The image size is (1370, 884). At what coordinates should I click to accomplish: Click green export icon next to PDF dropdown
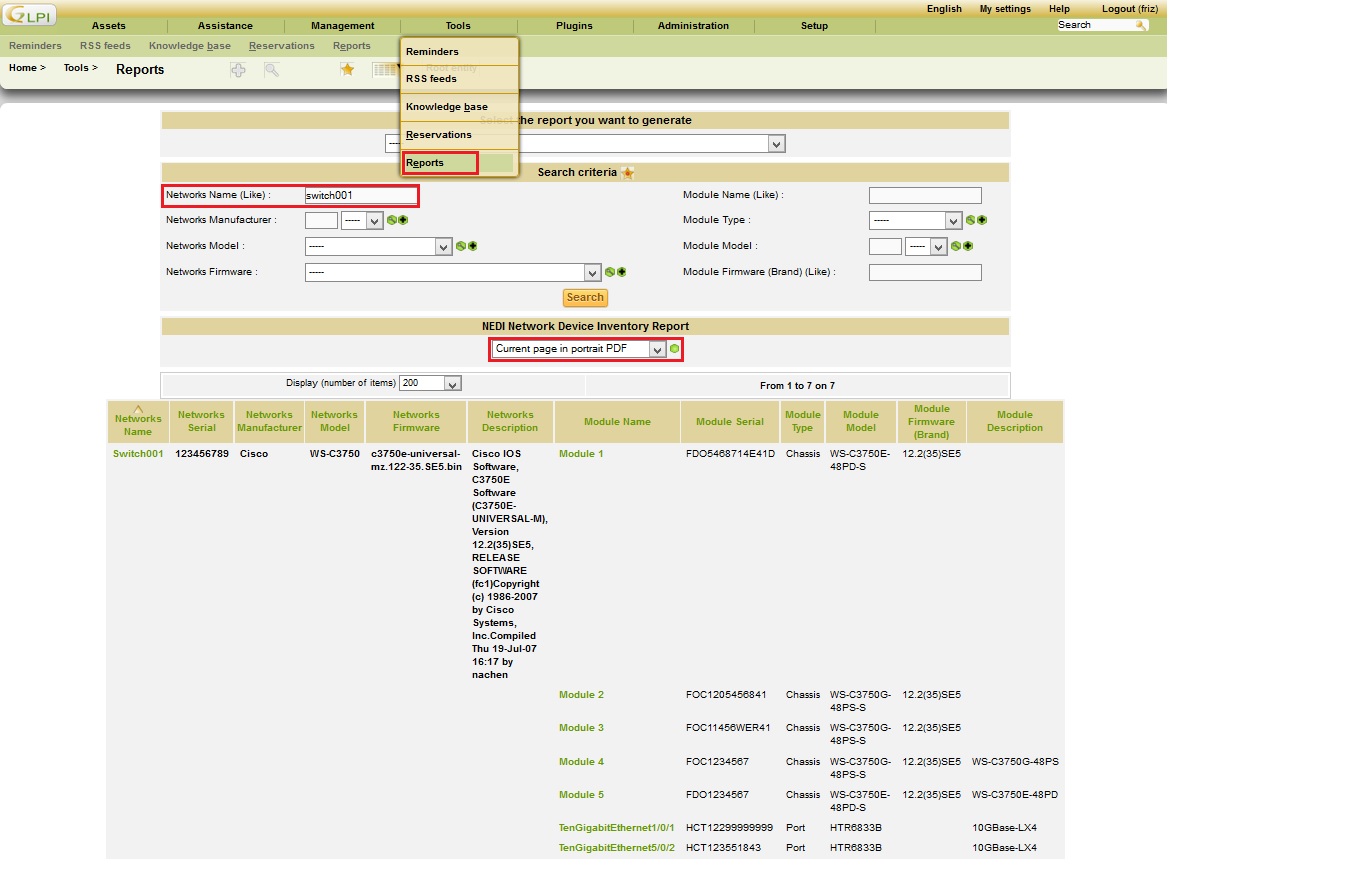pos(675,349)
